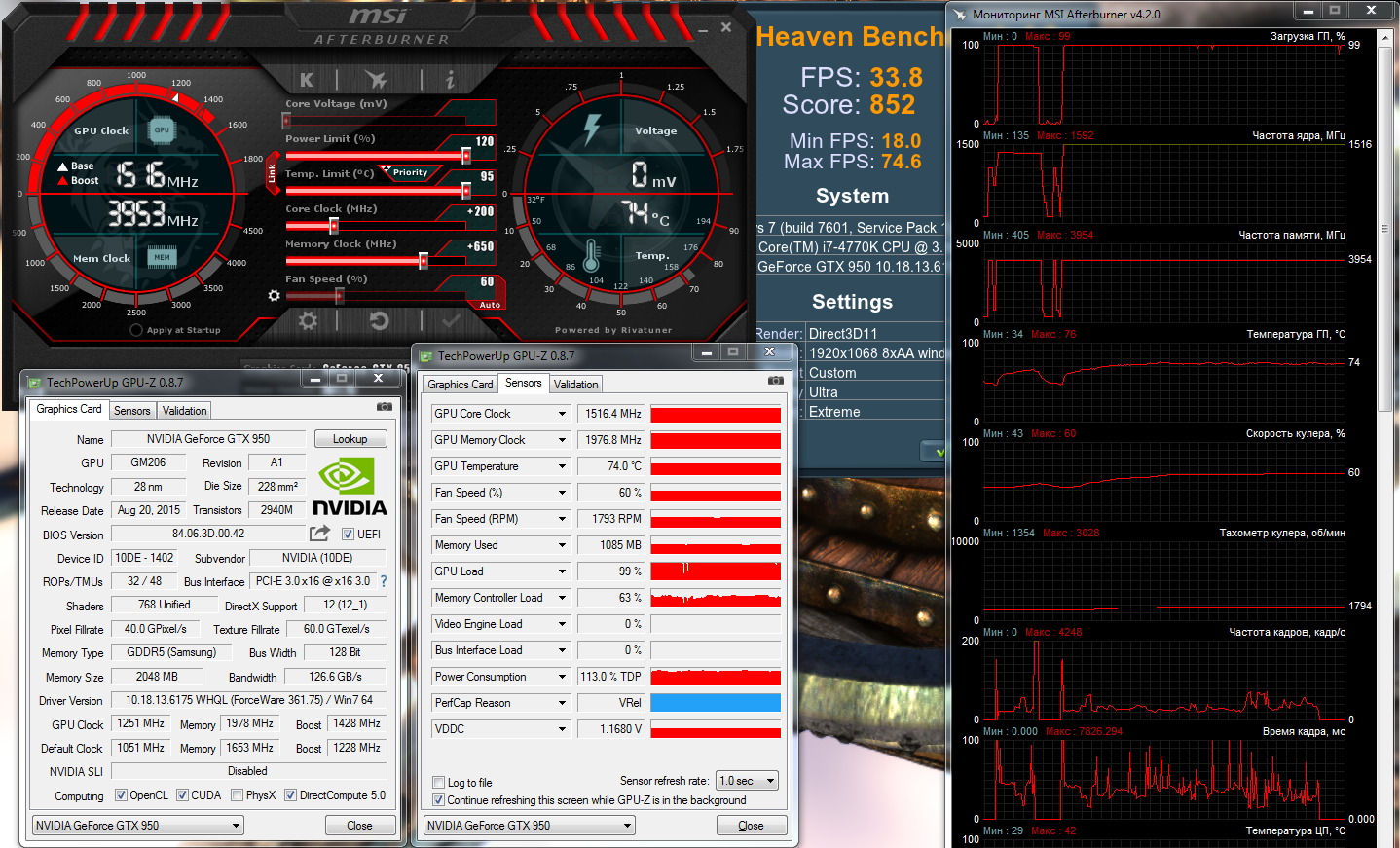This screenshot has height=848, width=1400.
Task: Click camera icon in GPU-Z Sensors window
Action: coord(775,381)
